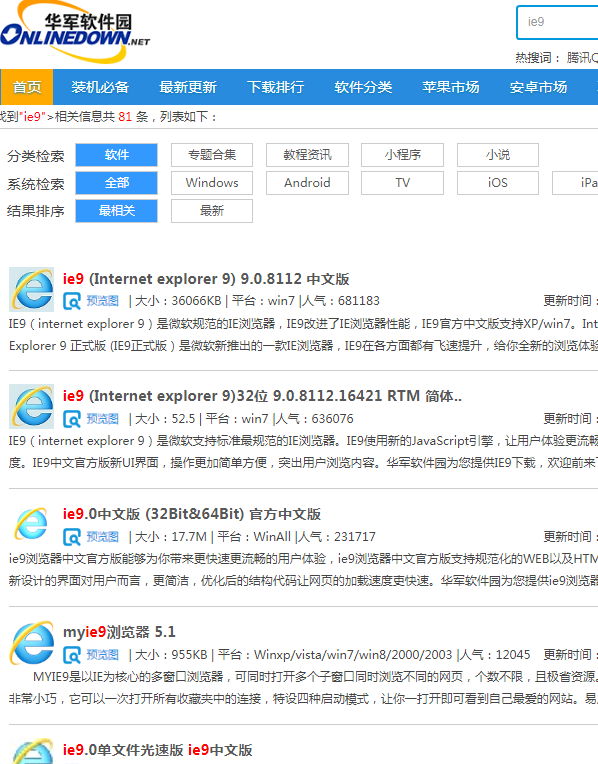Open the 软件分类 nav item
This screenshot has width=598, height=764.
[x=363, y=87]
